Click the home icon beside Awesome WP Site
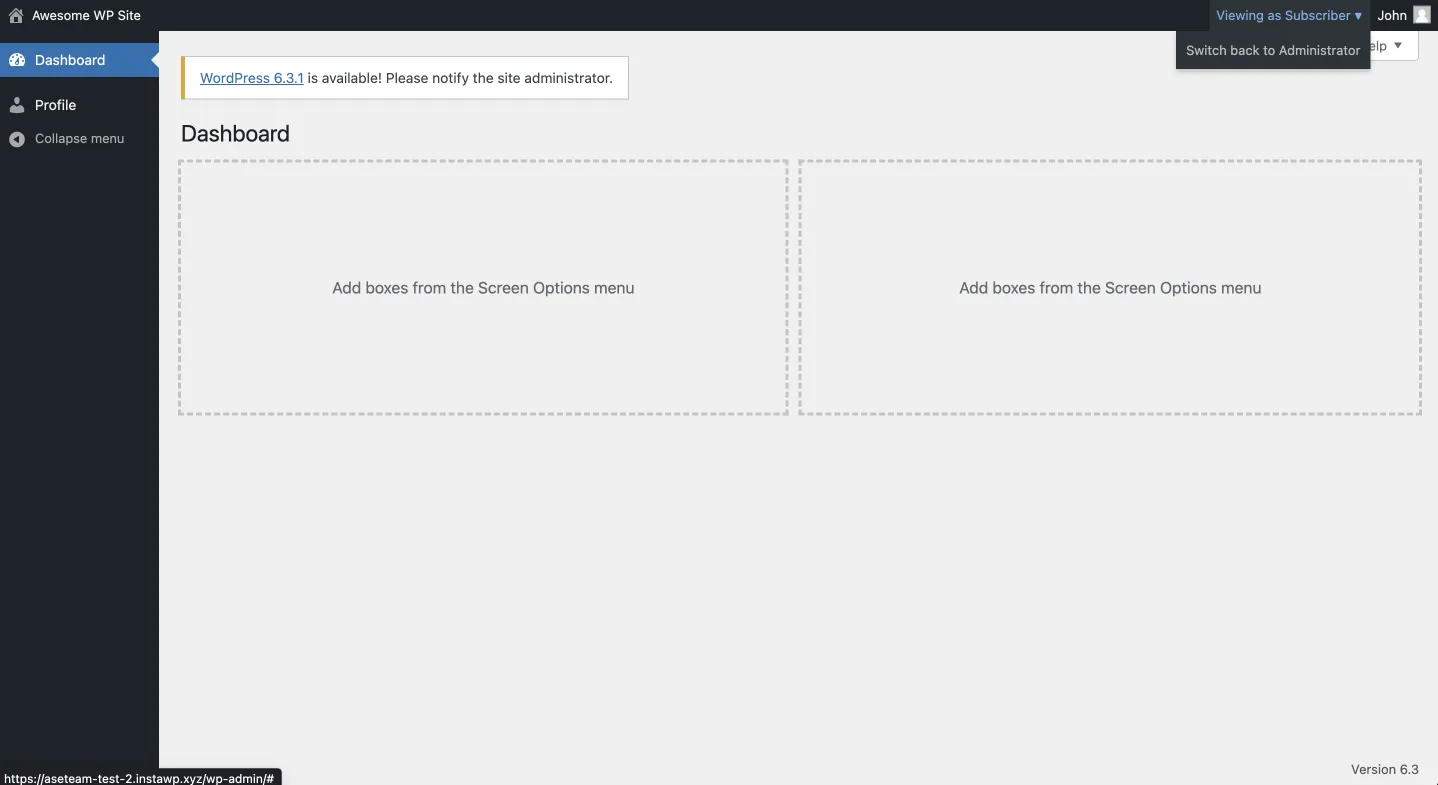The image size is (1438, 785). click(x=16, y=16)
